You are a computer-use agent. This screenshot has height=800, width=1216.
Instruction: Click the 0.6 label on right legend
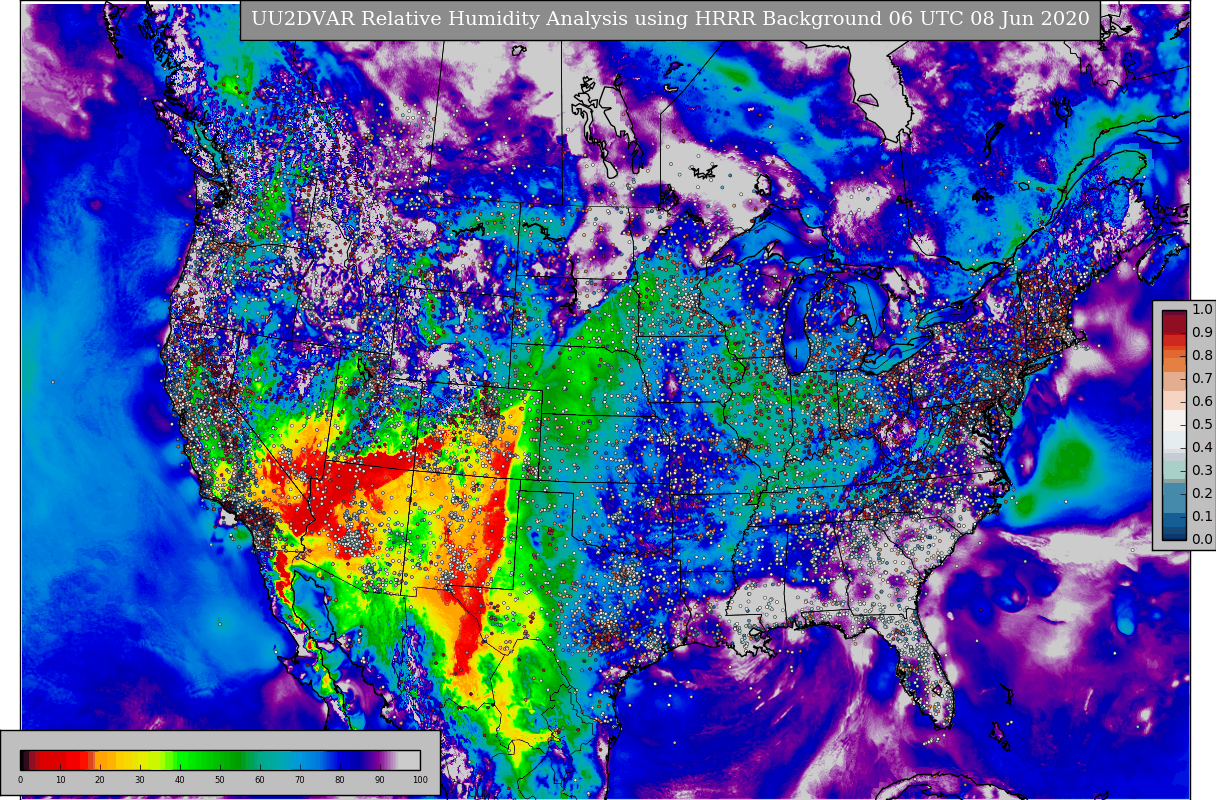click(x=1202, y=402)
